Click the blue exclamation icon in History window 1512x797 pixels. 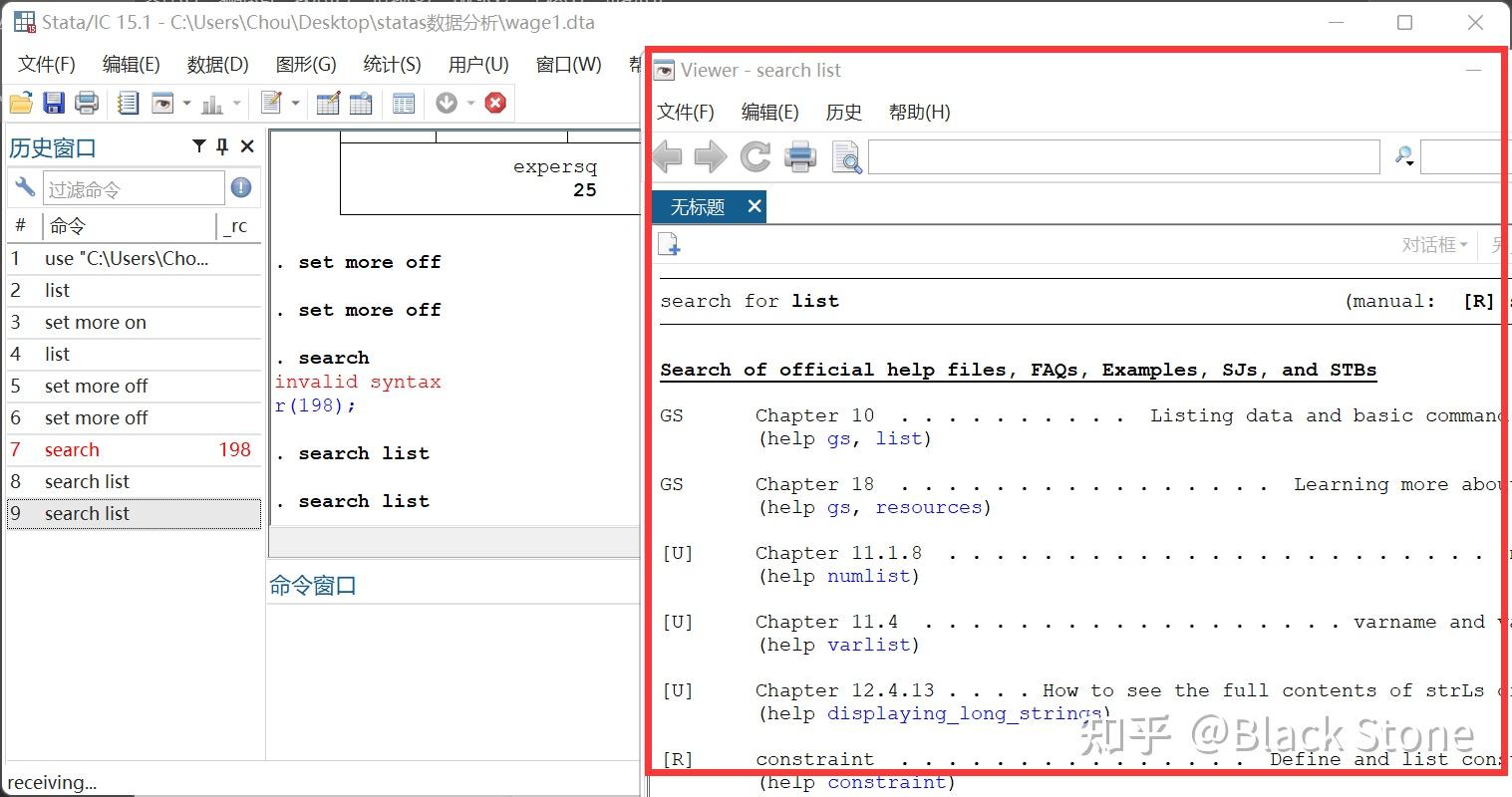[x=241, y=187]
